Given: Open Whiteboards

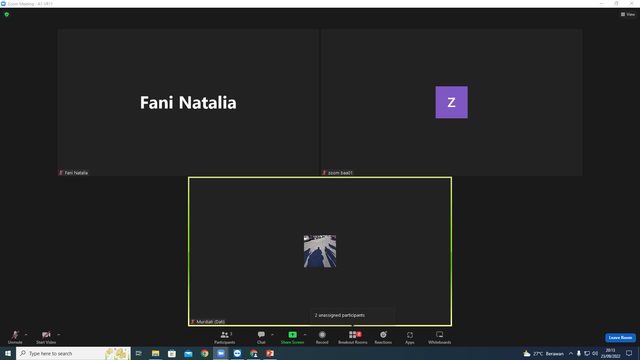Looking at the screenshot, I should (x=440, y=337).
